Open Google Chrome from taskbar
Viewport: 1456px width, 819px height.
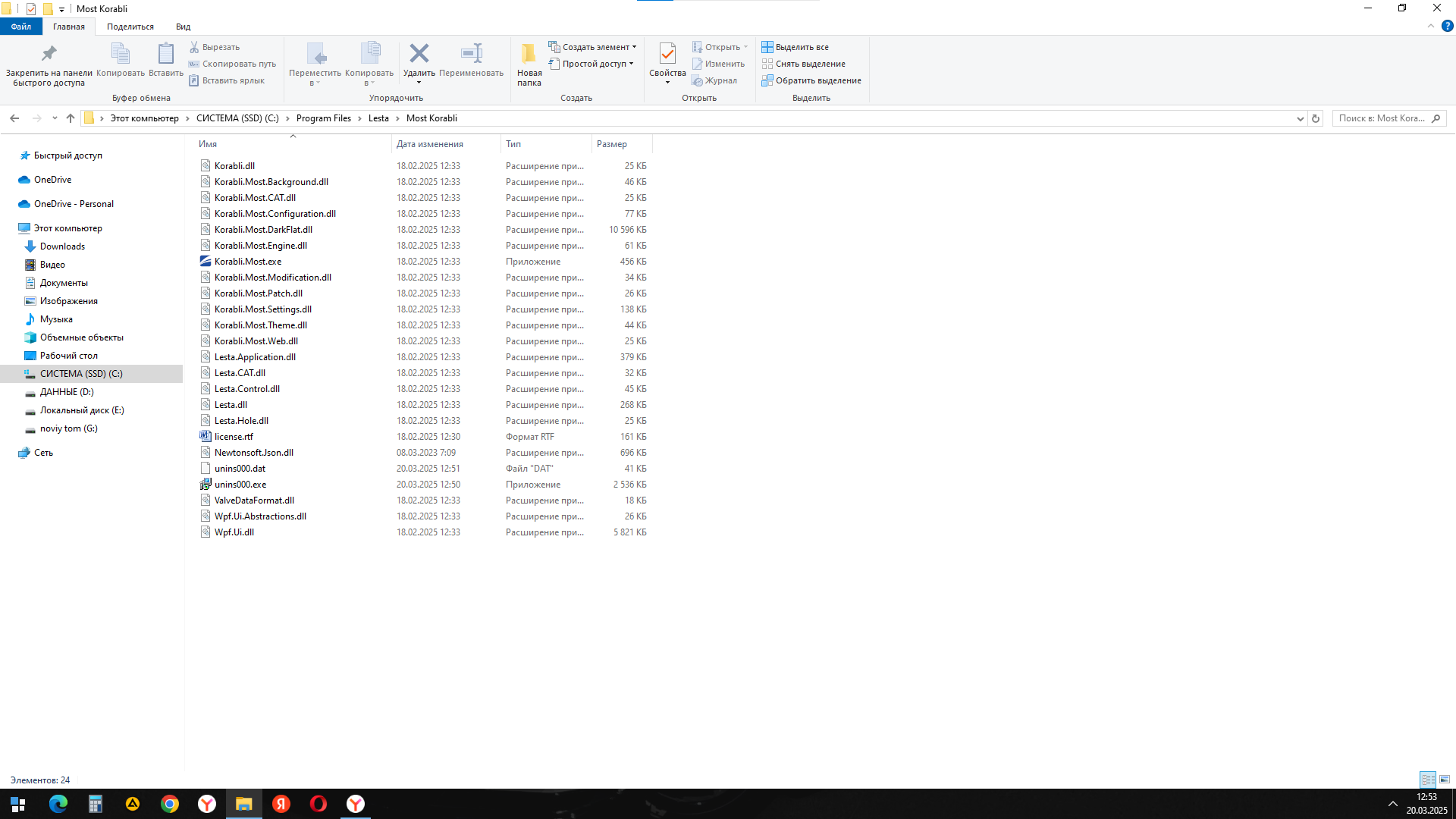[170, 804]
